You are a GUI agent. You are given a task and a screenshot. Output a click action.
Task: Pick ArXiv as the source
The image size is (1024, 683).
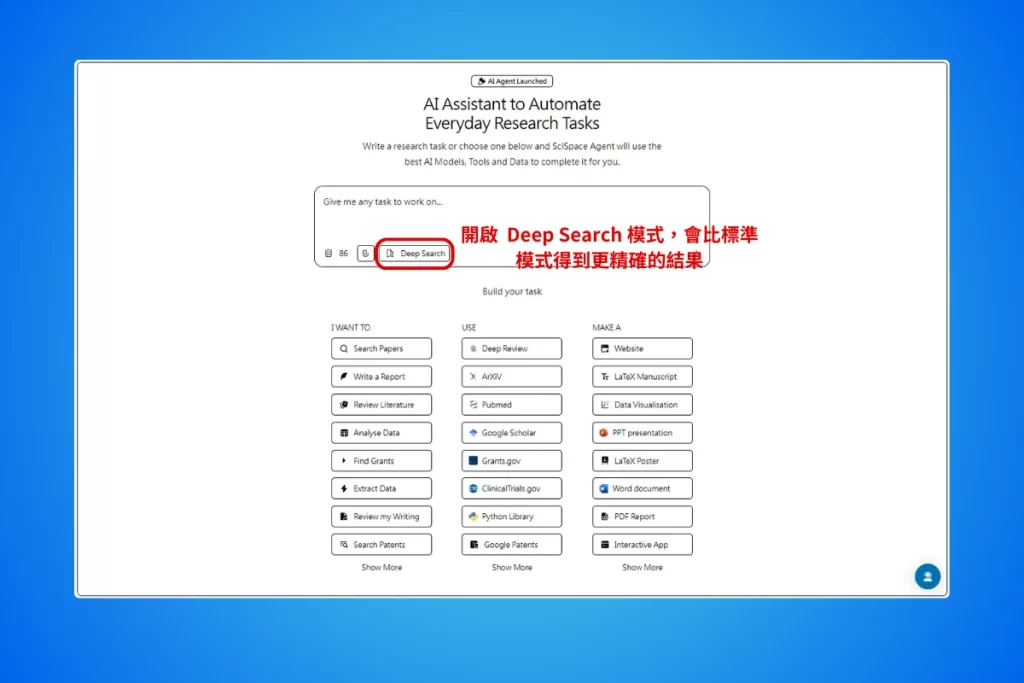coord(511,377)
